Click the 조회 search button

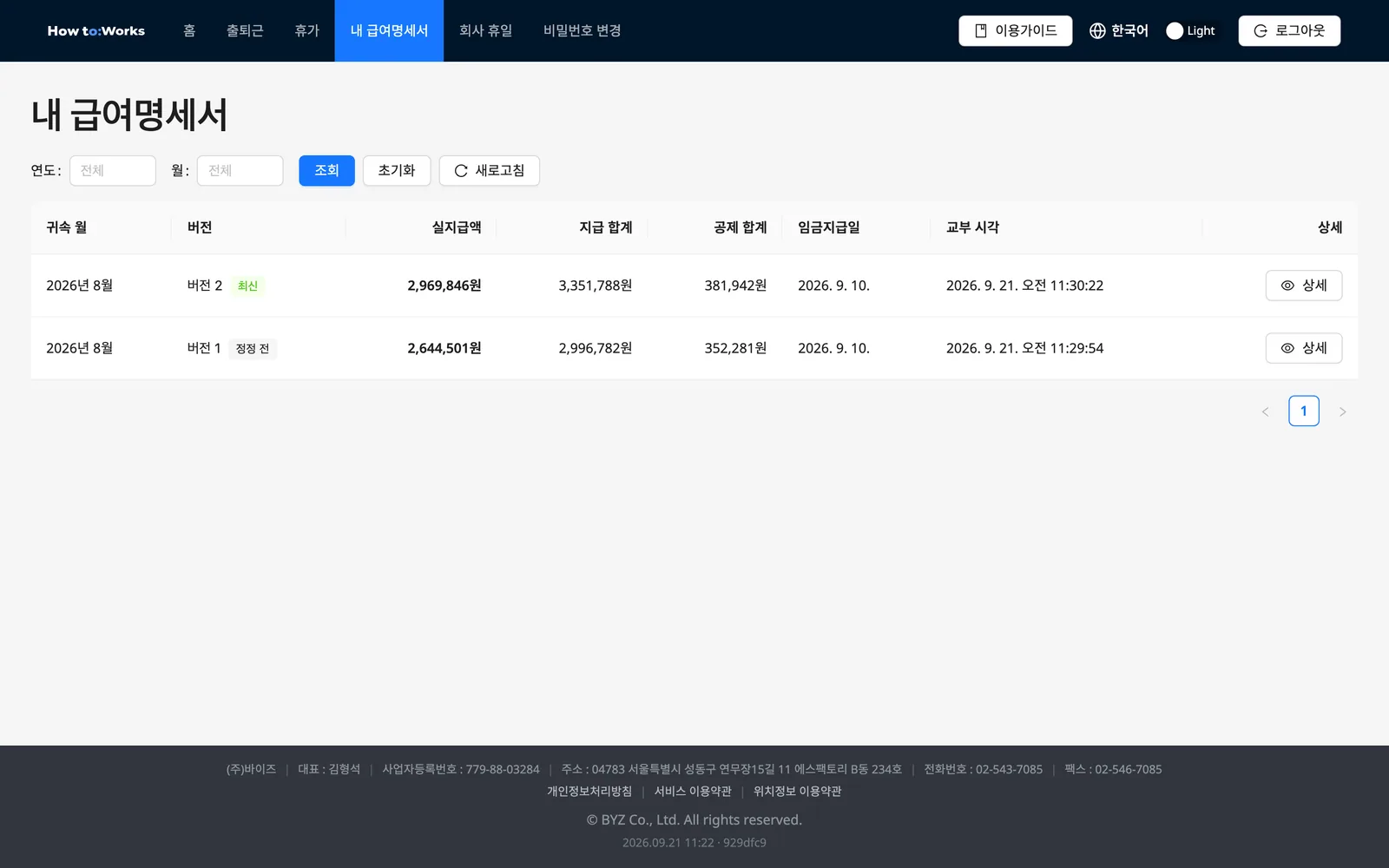(x=326, y=171)
